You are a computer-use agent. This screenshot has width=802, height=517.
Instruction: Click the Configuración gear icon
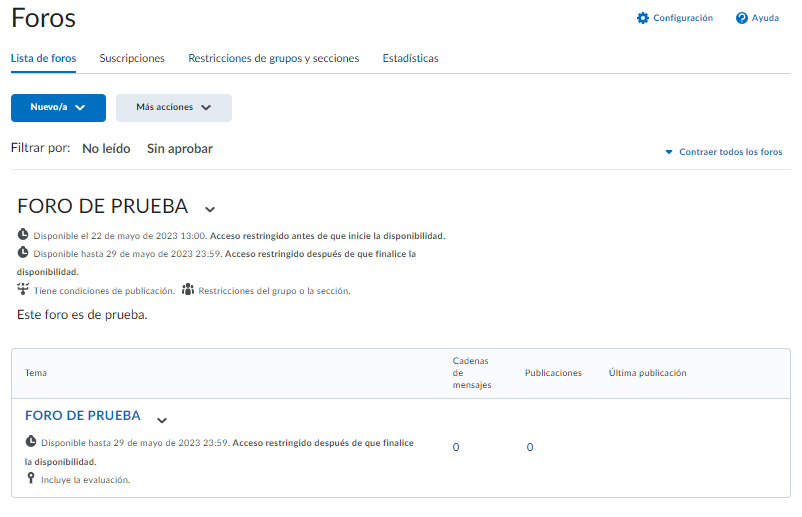pos(643,18)
